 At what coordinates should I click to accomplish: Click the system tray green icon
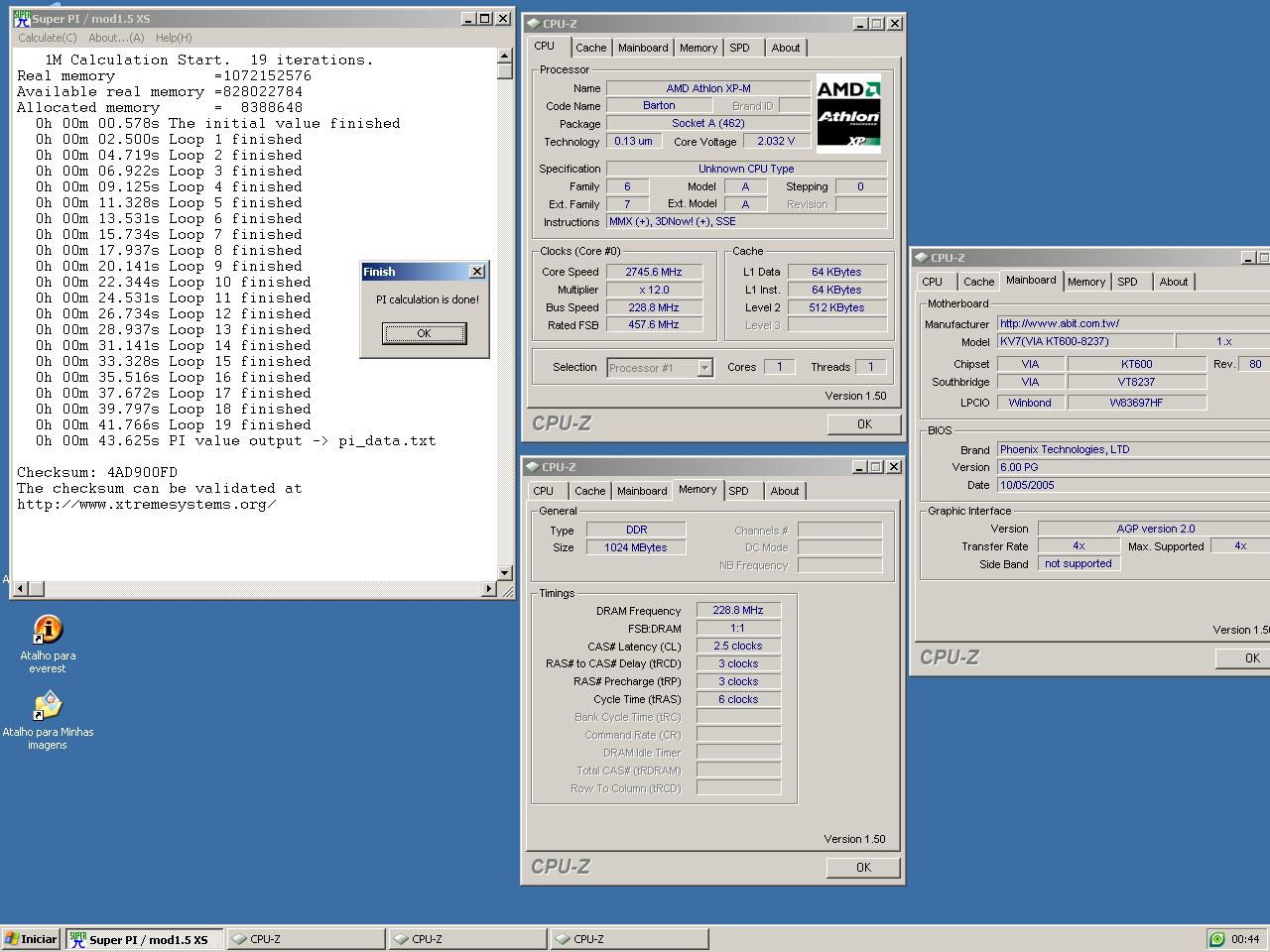coord(1217,939)
